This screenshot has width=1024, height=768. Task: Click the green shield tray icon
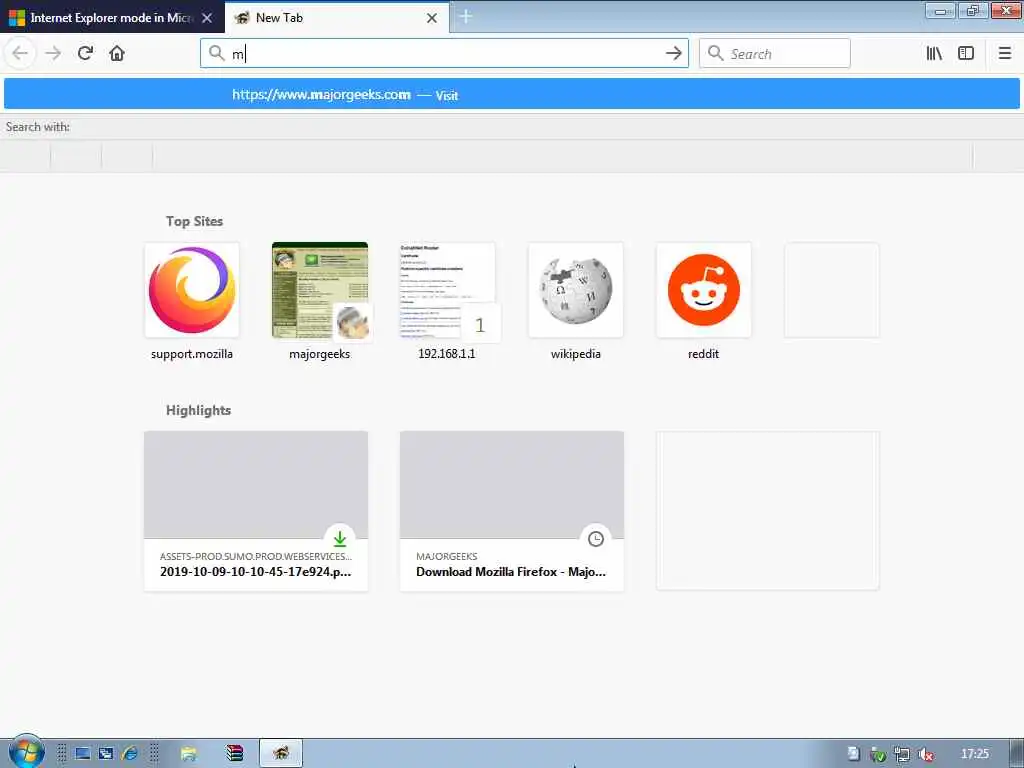click(x=878, y=754)
